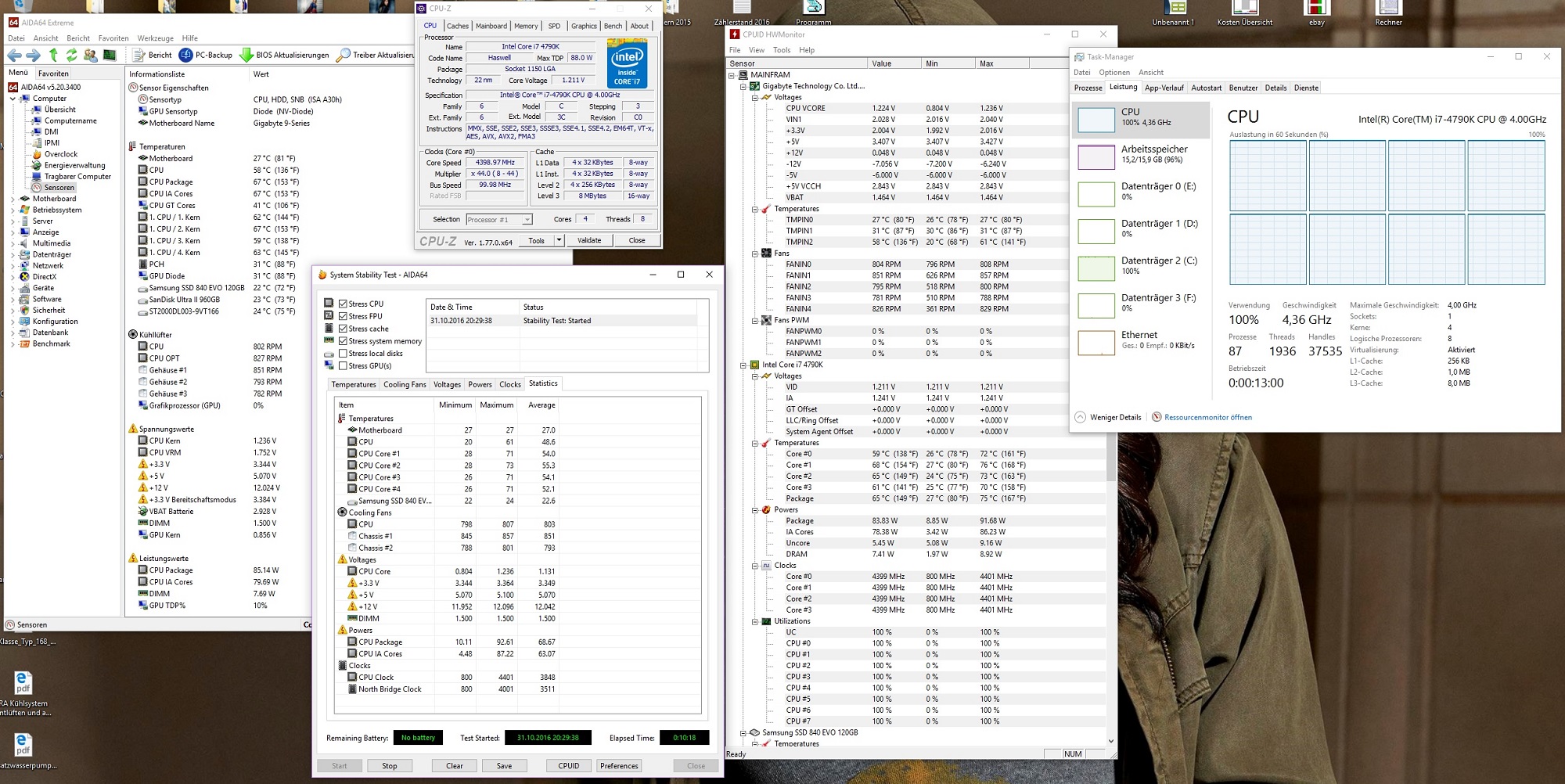1565x784 pixels.
Task: Open Preferences in the Stability Test window
Action: [x=619, y=766]
